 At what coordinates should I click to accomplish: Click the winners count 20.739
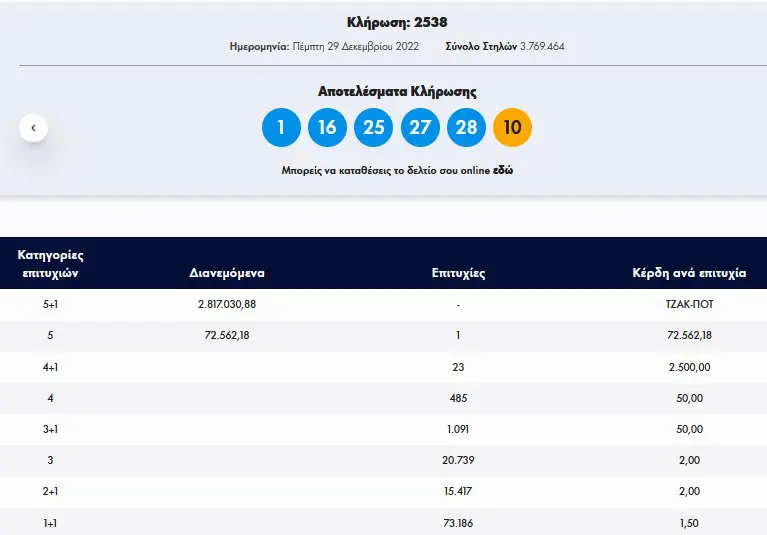pyautogui.click(x=458, y=460)
